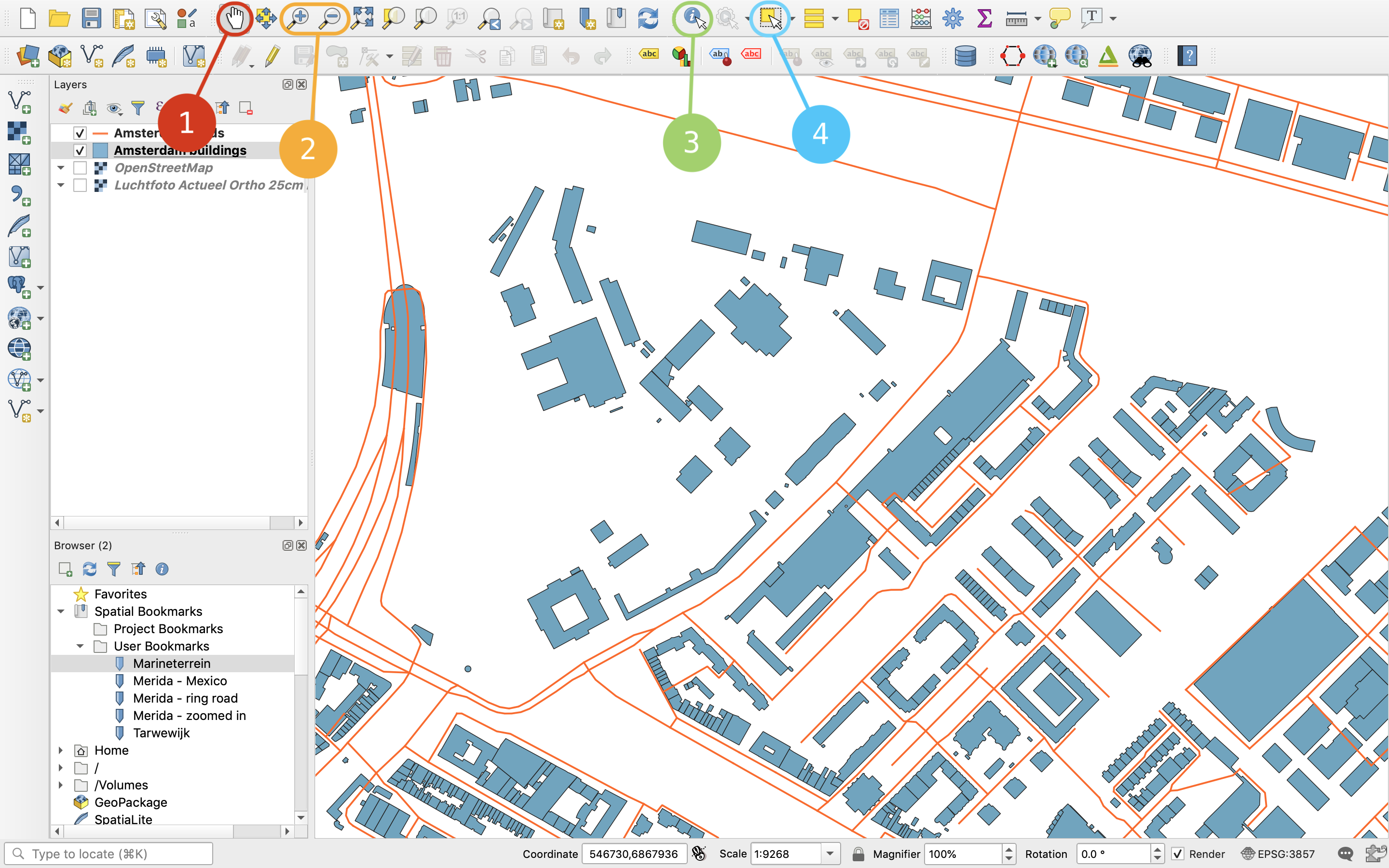The height and width of the screenshot is (868, 1389).
Task: Toggle the Render checkbox in status bar
Action: point(1178,854)
